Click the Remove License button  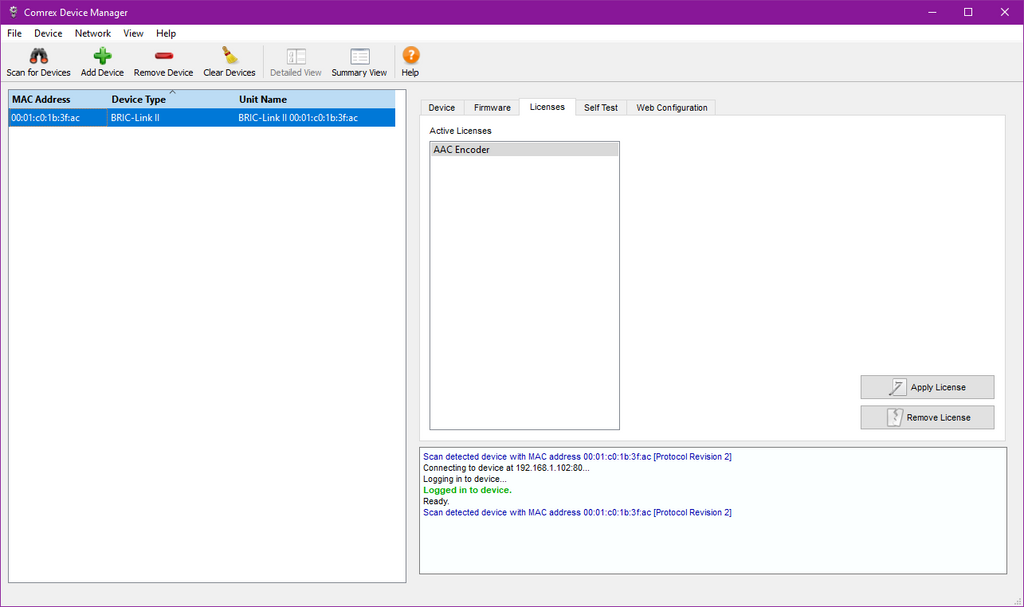pyautogui.click(x=927, y=418)
